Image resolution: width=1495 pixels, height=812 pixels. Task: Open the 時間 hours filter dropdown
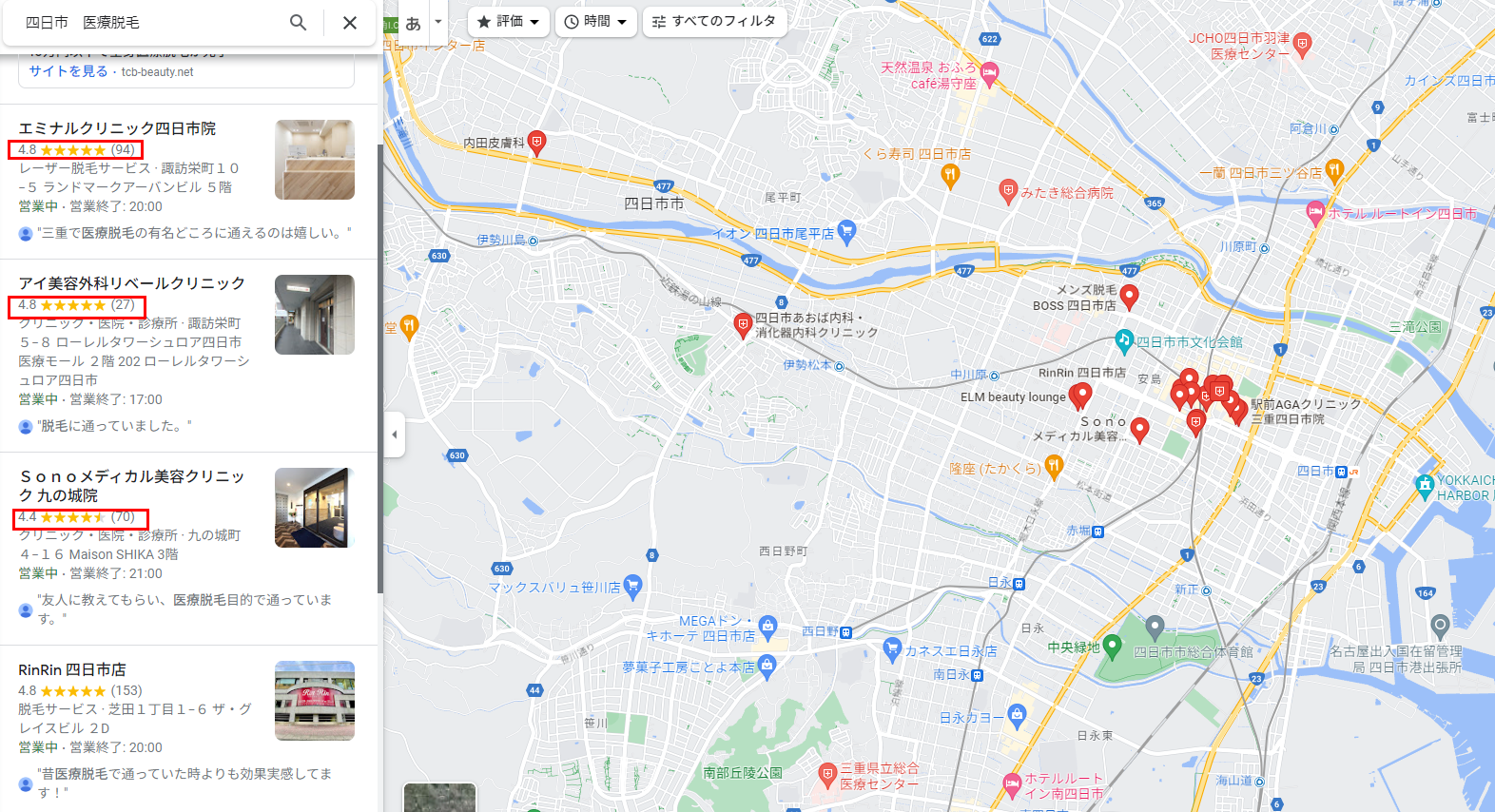tap(596, 21)
